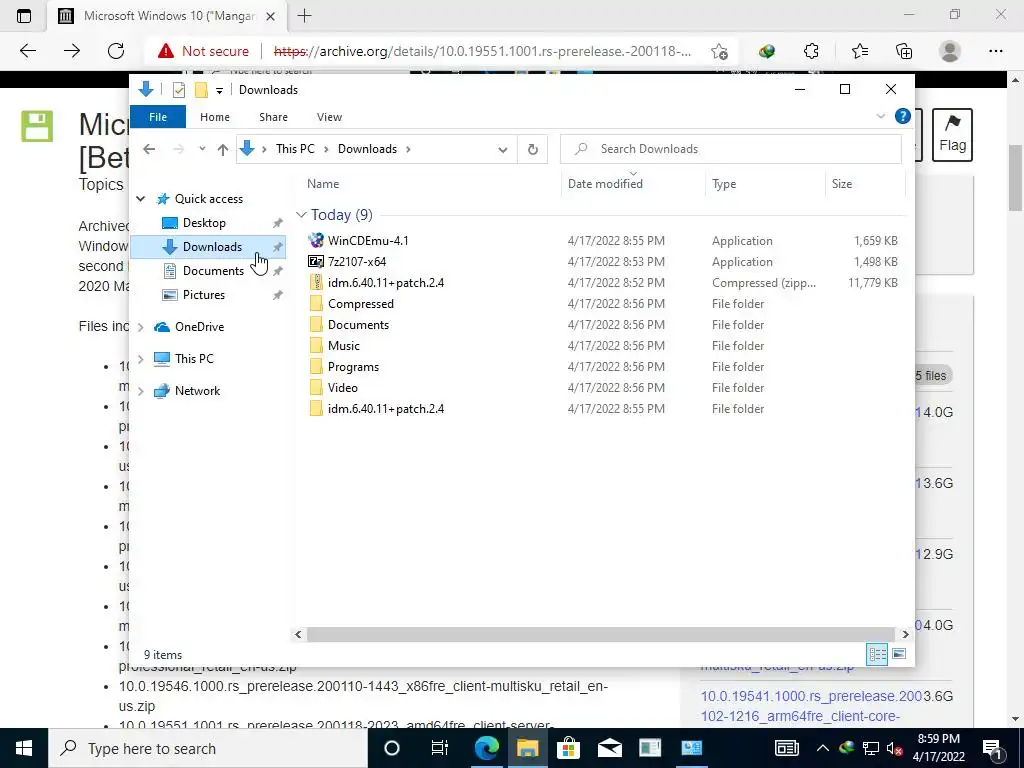The image size is (1024, 768).
Task: Collapse Quick access tree node
Action: [140, 199]
